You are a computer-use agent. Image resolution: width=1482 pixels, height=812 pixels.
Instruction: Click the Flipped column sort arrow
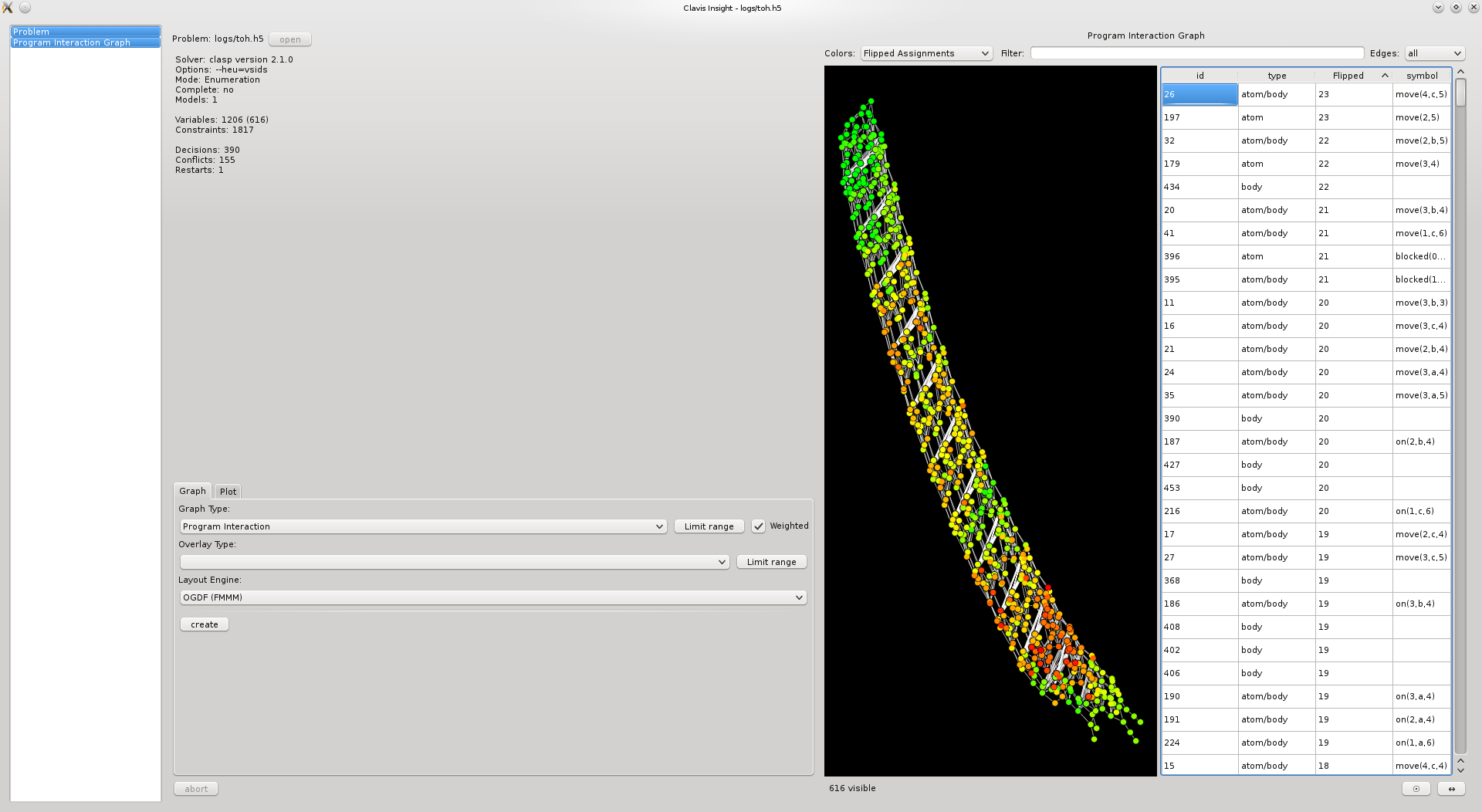1385,76
